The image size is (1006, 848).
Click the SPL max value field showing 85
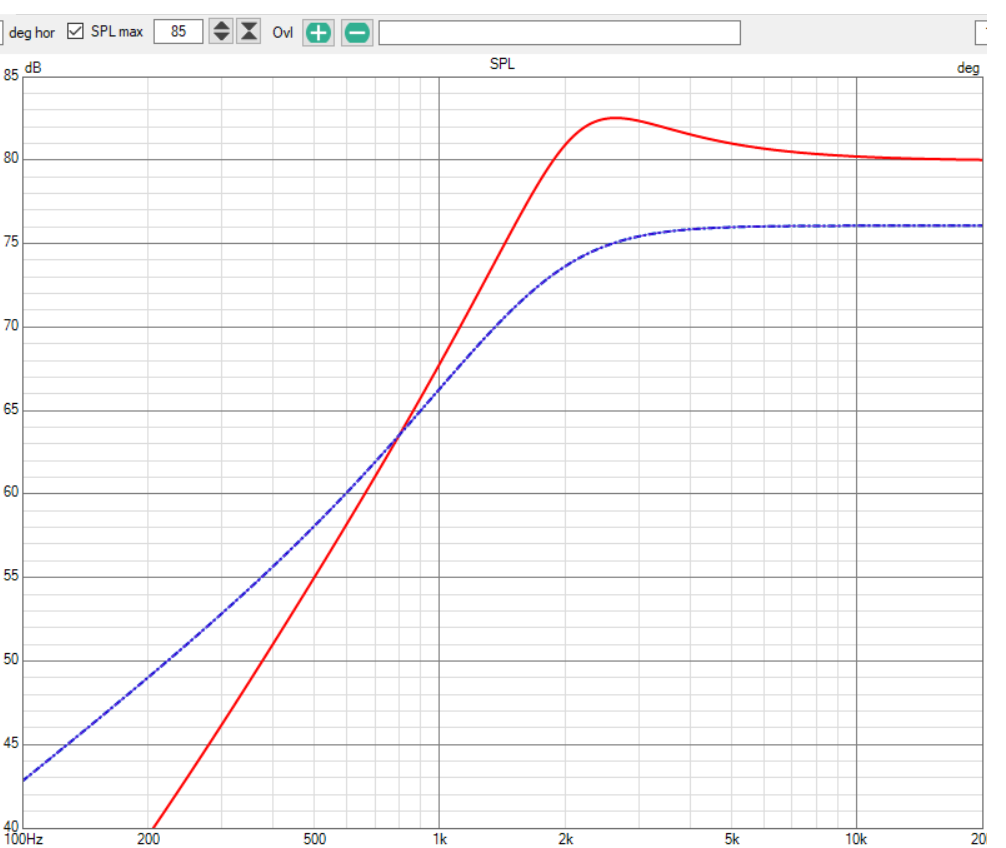(178, 31)
